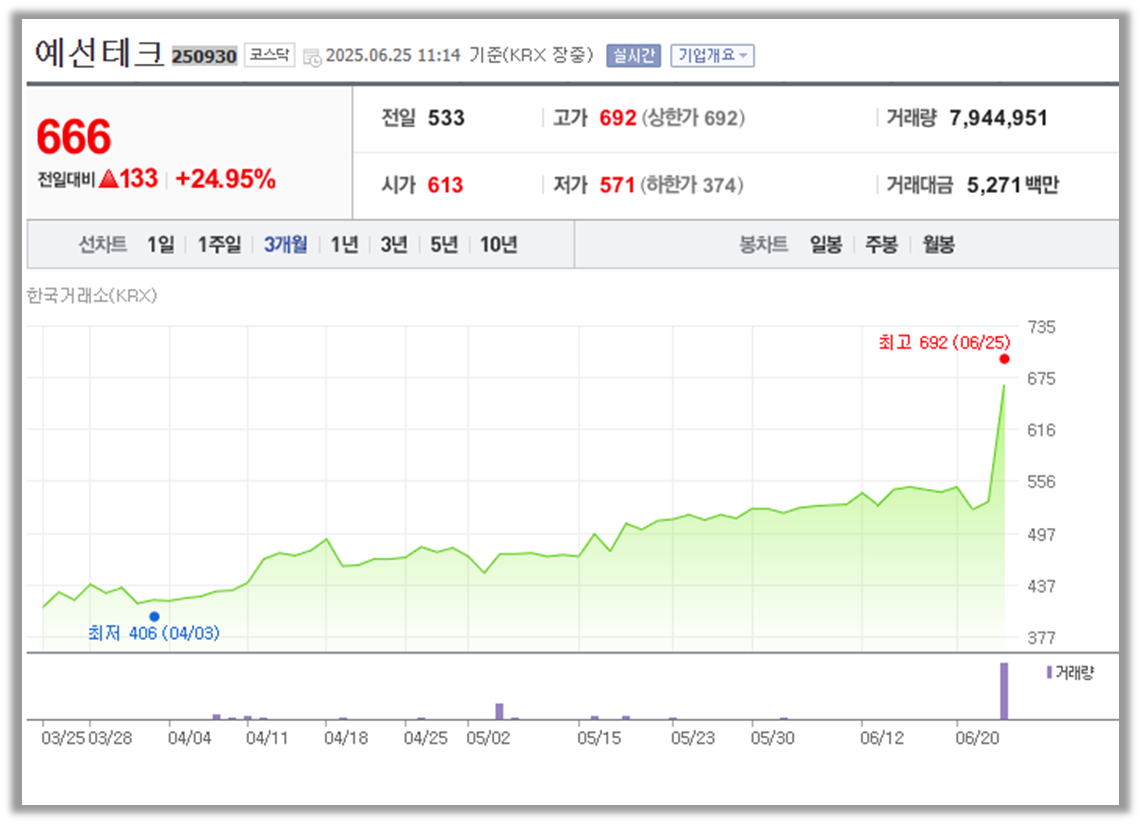Click the timestamp 2025.06.25 11:14
Screen dimensions: 1141x824
click(393, 55)
